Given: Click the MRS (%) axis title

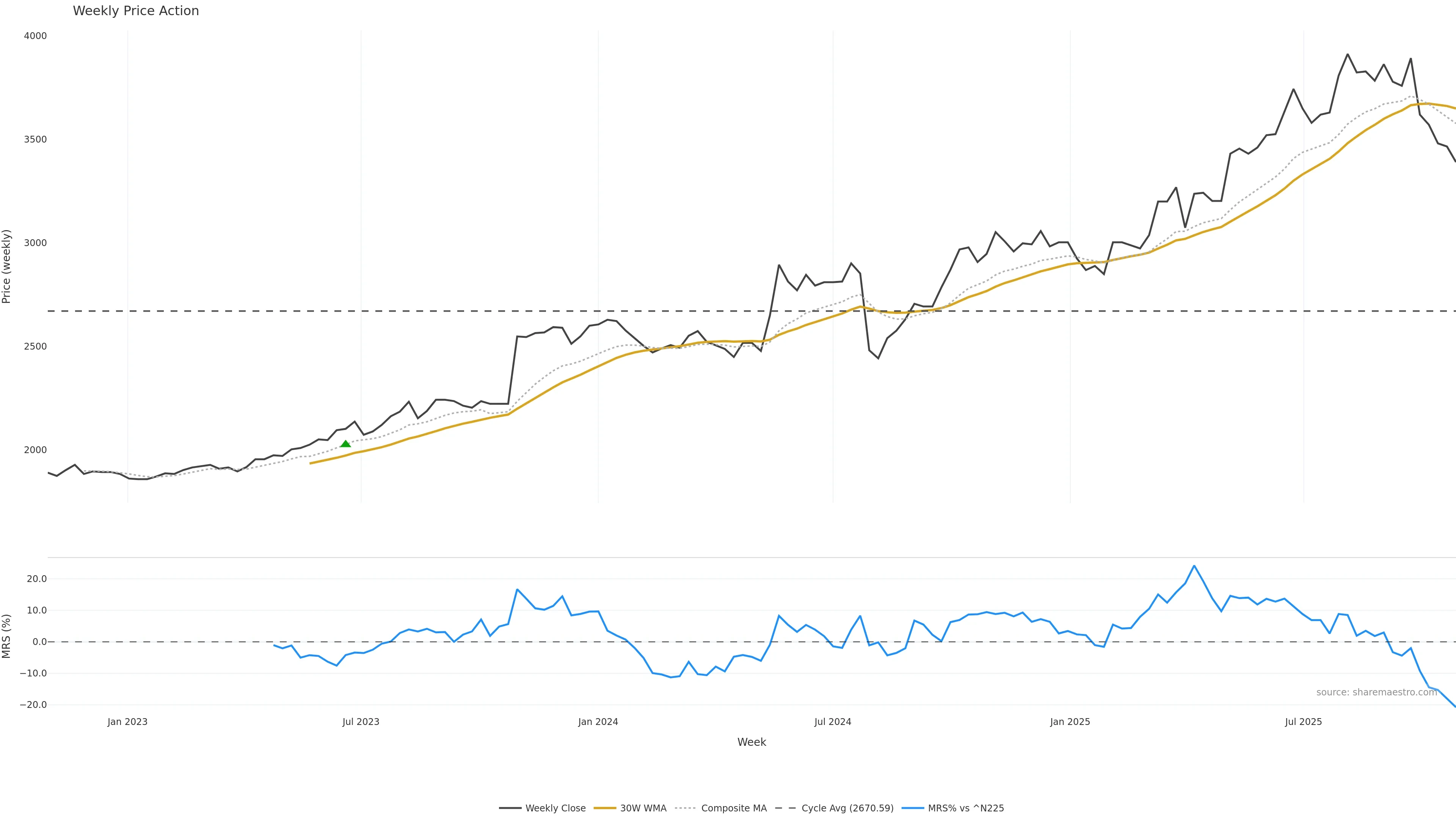Looking at the screenshot, I should pyautogui.click(x=7, y=636).
